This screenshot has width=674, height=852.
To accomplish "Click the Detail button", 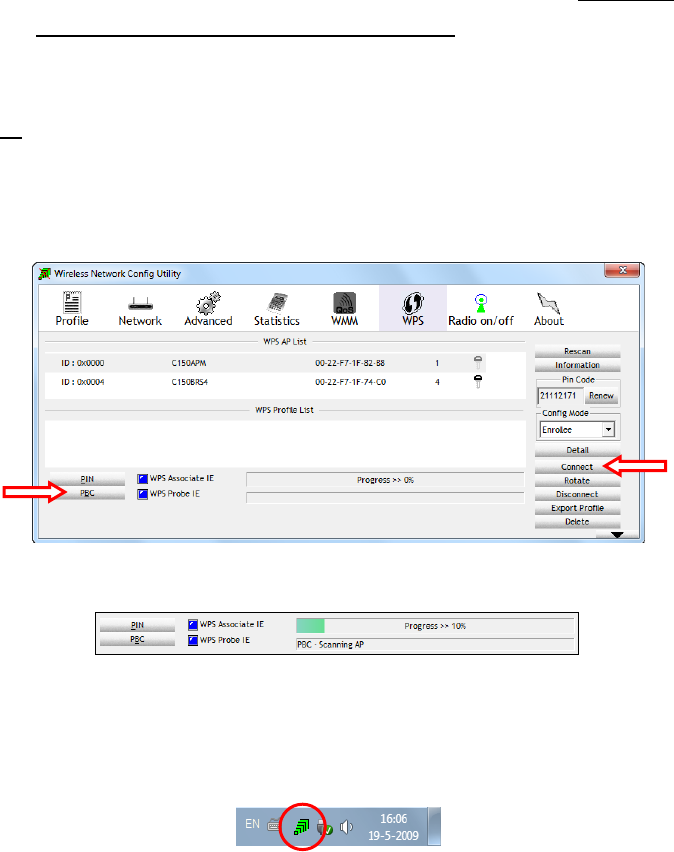I will point(577,450).
